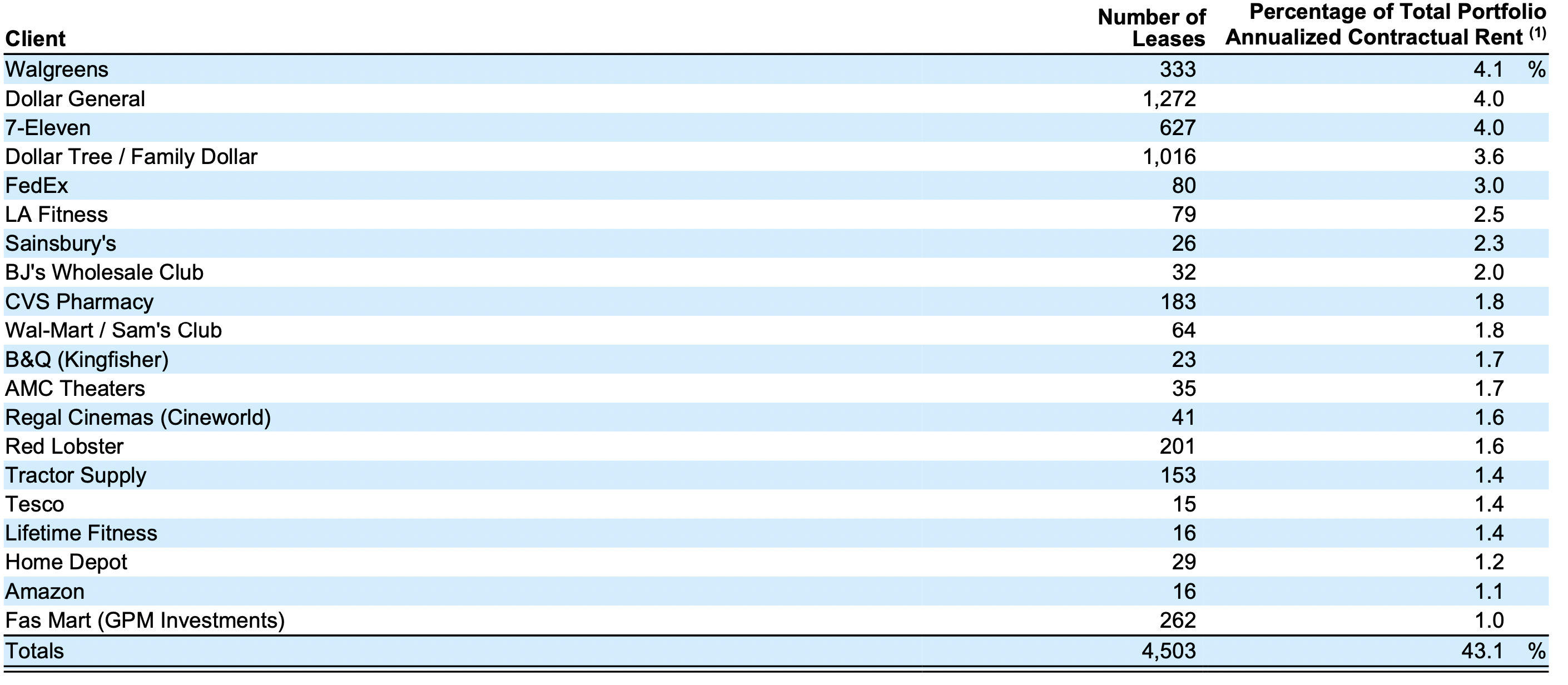1568x685 pixels.
Task: Select the LA Fitness row label
Action: 56,214
